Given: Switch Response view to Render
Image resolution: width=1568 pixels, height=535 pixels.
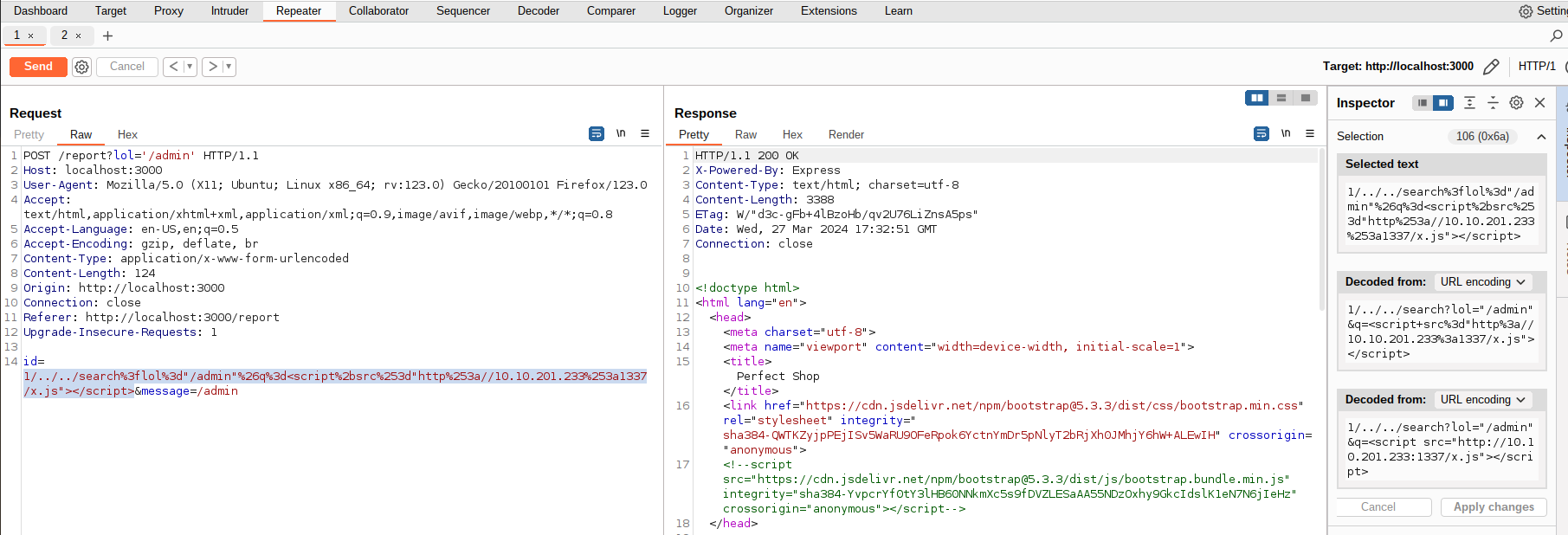Looking at the screenshot, I should [846, 134].
